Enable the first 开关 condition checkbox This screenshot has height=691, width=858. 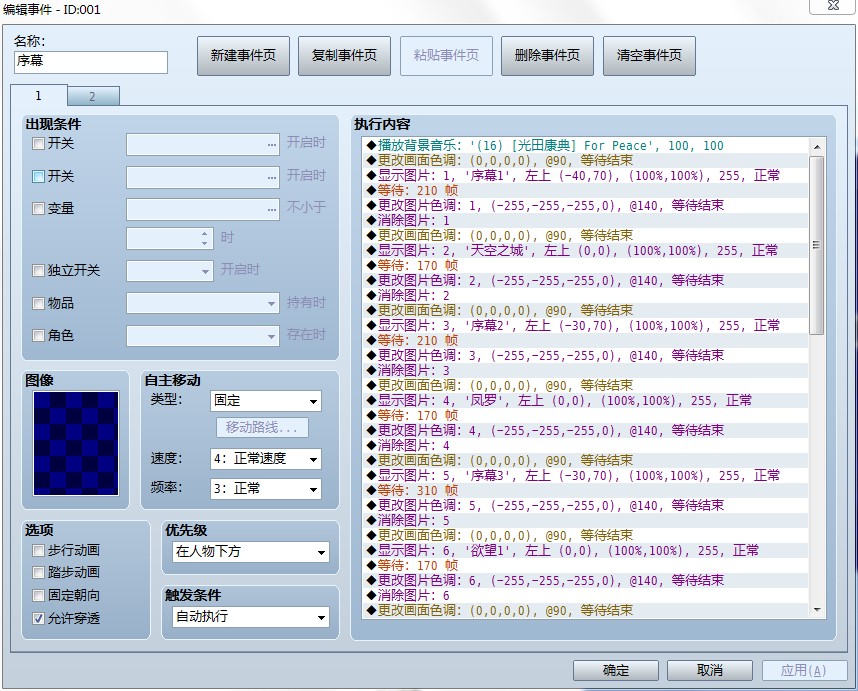[x=38, y=144]
